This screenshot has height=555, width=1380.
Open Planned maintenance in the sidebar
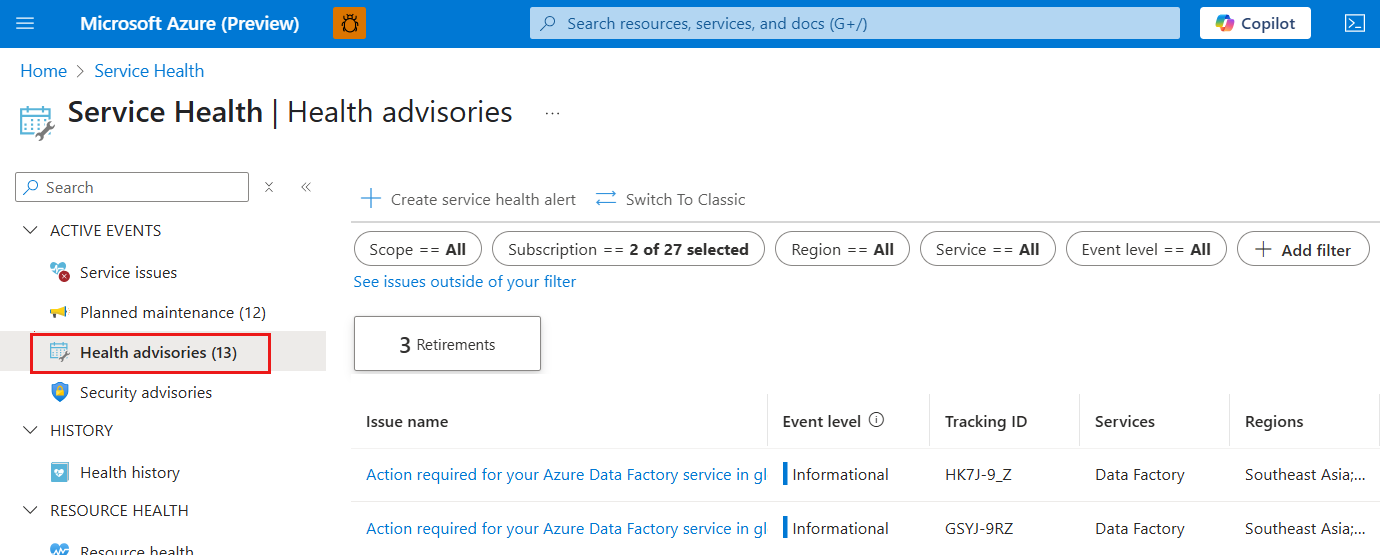(172, 313)
